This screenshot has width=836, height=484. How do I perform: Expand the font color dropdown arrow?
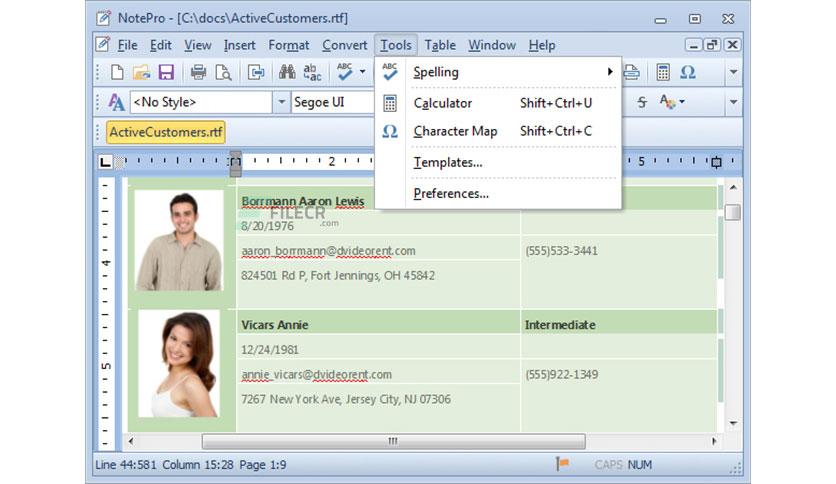[682, 101]
